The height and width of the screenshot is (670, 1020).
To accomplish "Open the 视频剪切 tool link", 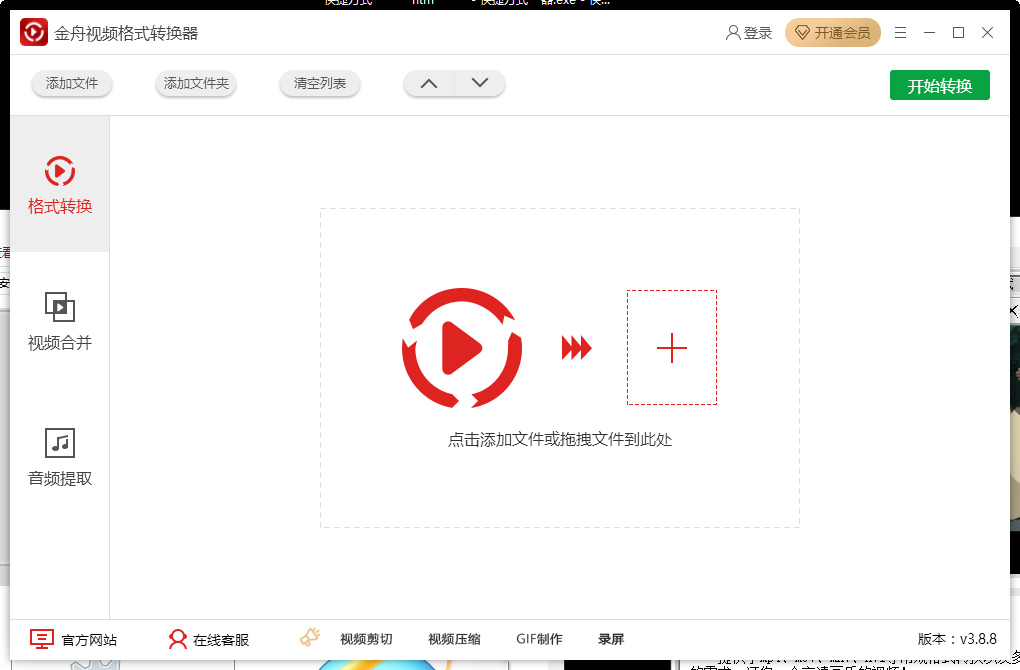I will 366,639.
